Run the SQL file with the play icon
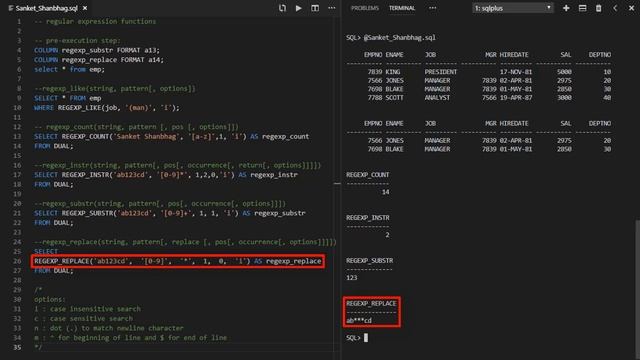640x360 pixels. pyautogui.click(x=298, y=8)
